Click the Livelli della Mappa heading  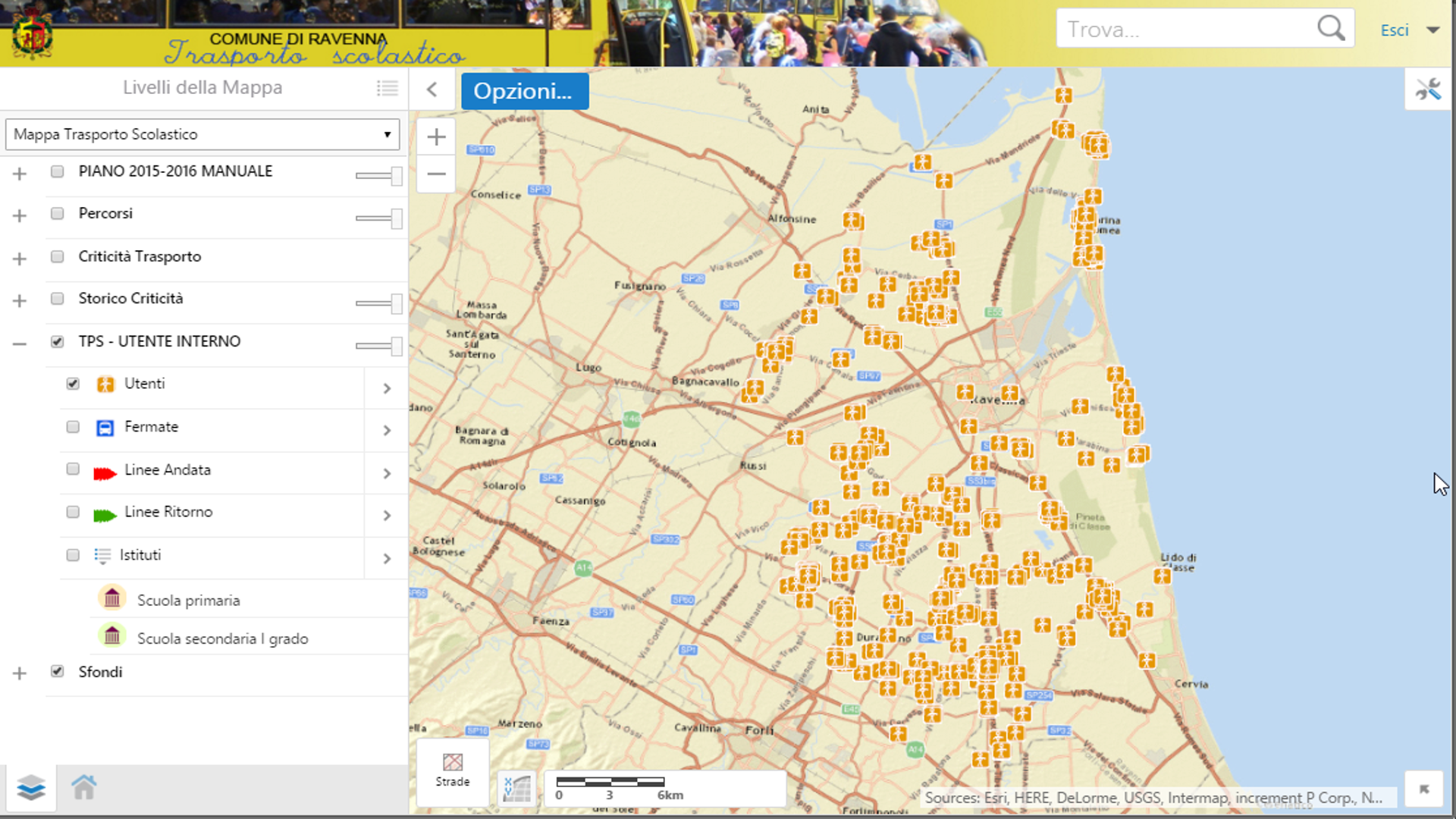tap(202, 87)
